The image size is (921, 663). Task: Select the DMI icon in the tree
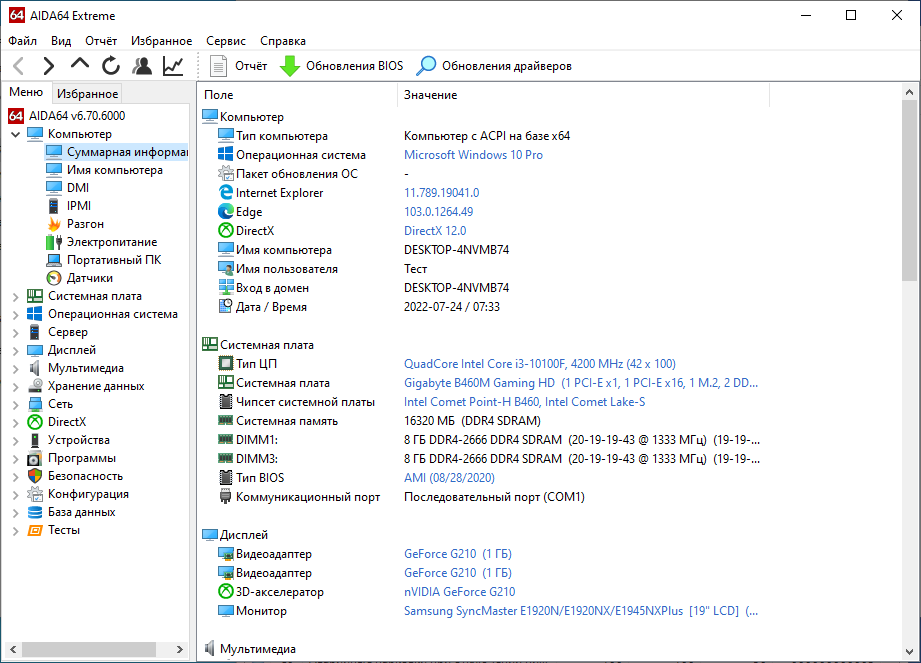coord(53,187)
